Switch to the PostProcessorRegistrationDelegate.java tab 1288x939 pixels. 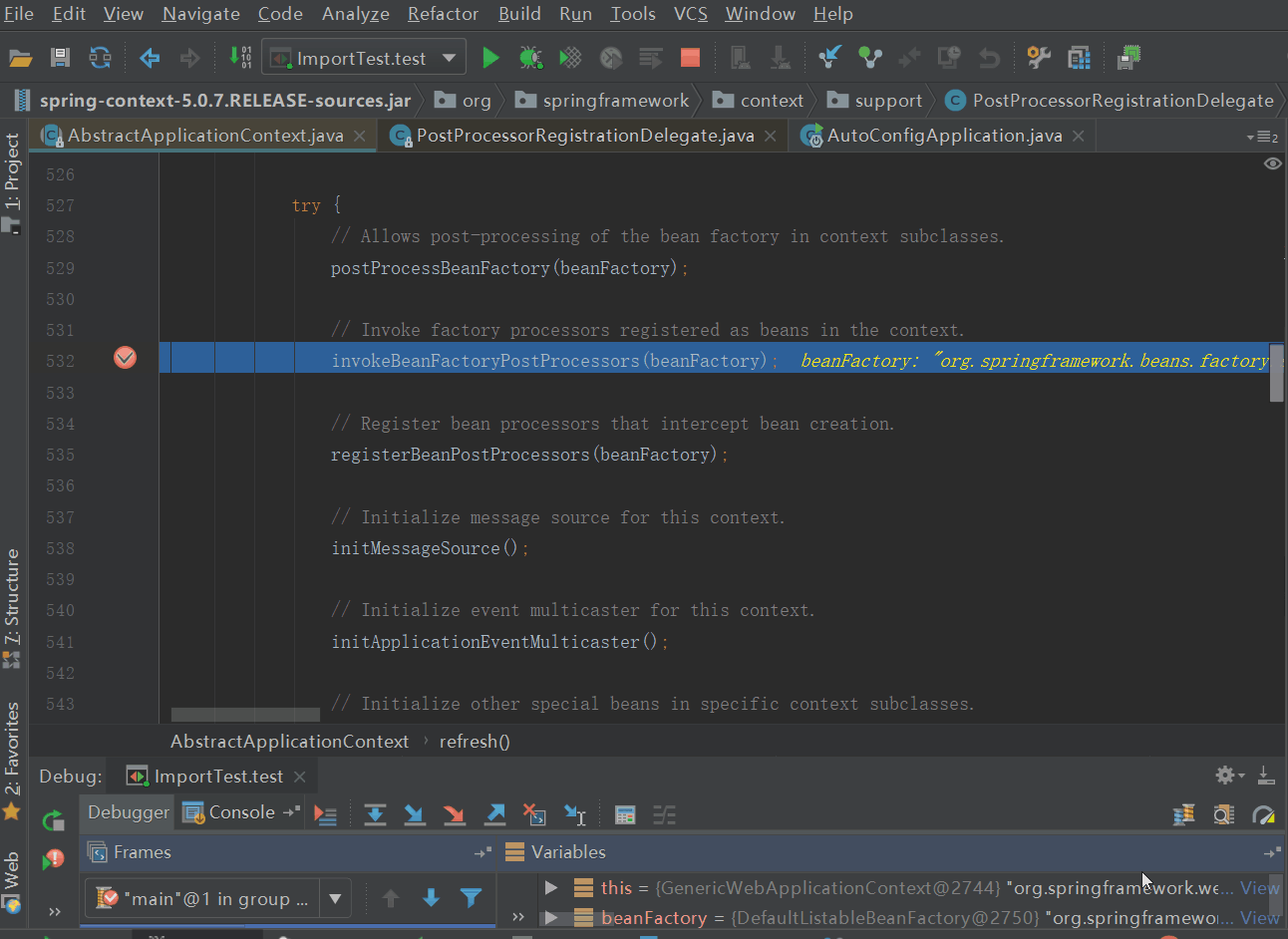tap(583, 136)
